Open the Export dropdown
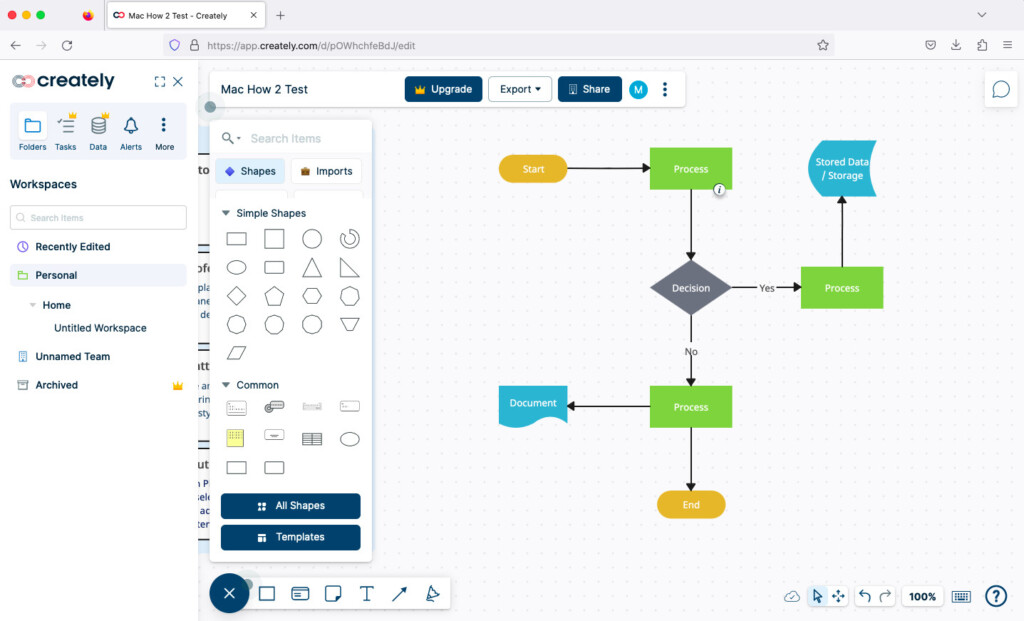Screen dimensions: 1024x621 pos(520,89)
